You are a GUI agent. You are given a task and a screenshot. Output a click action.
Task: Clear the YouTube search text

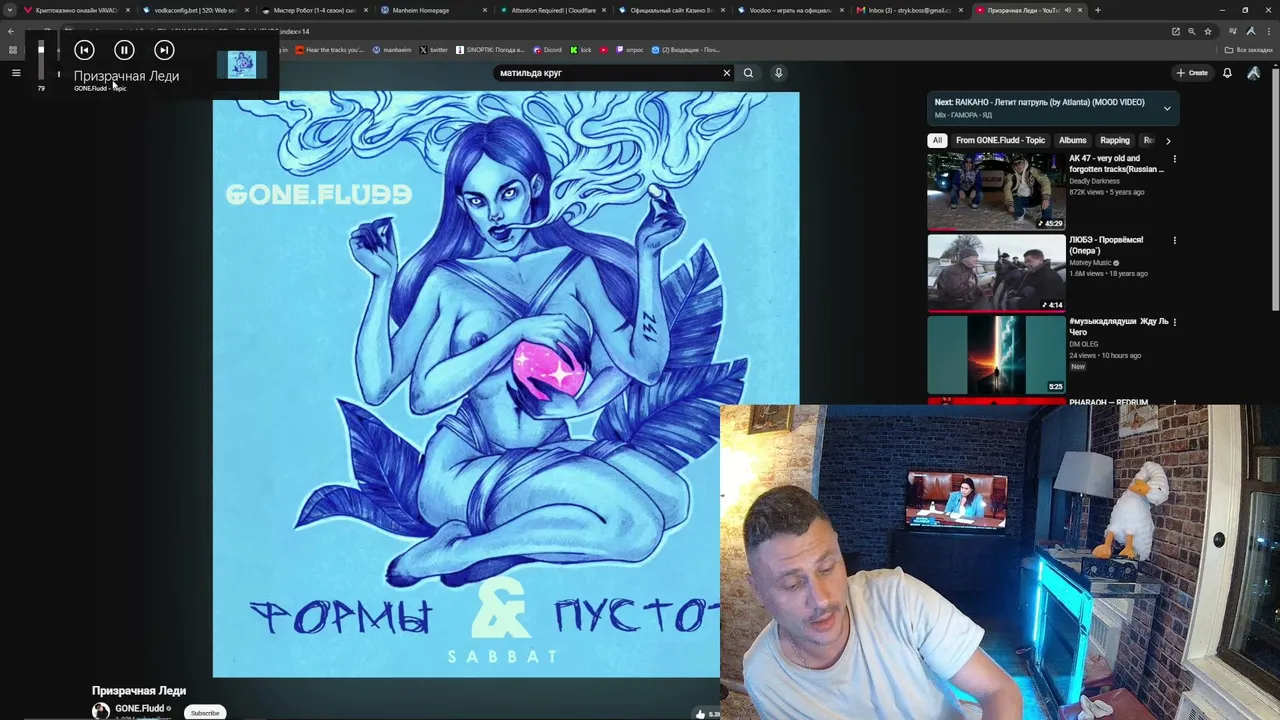(x=727, y=73)
